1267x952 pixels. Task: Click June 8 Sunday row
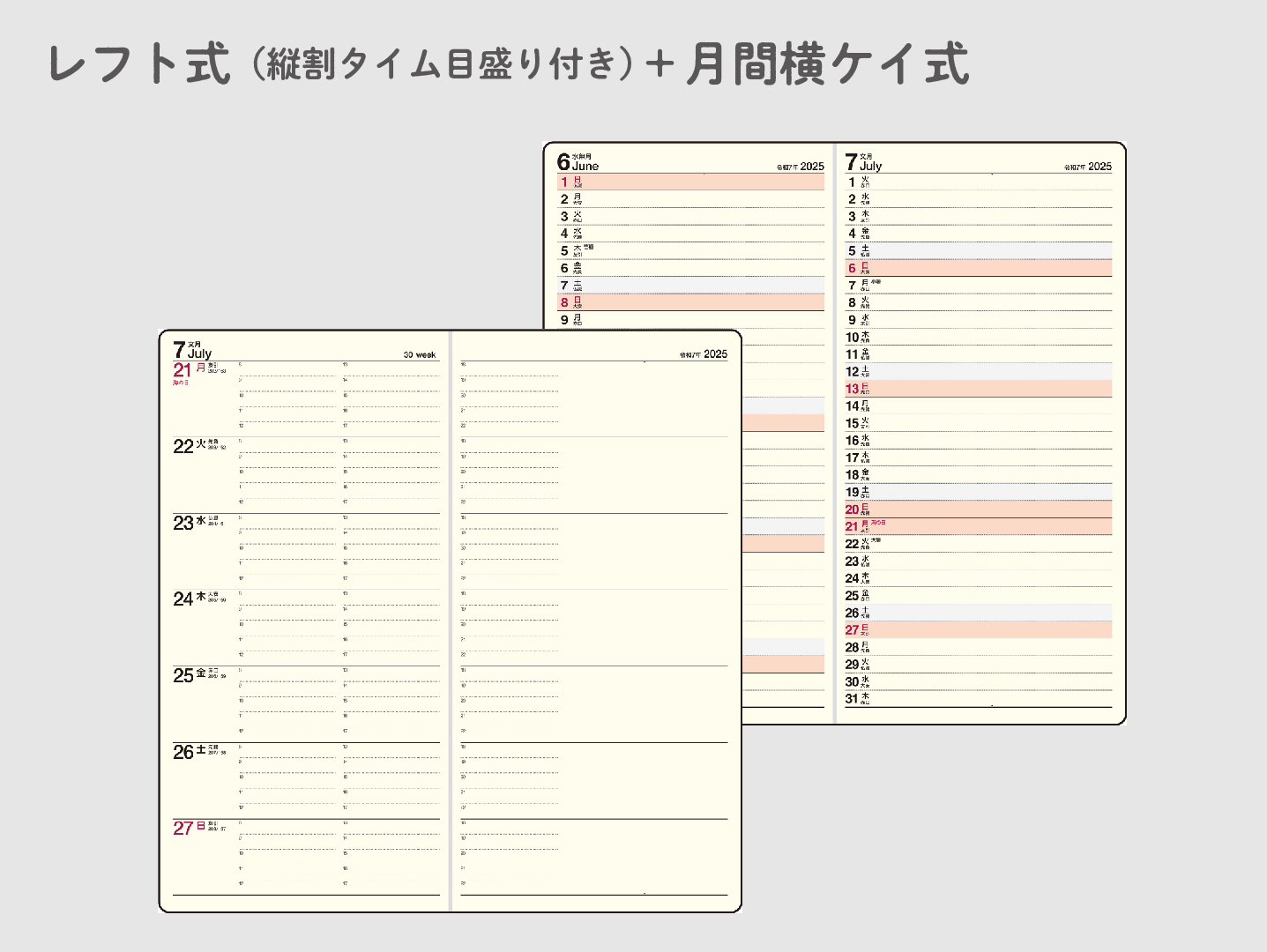click(x=690, y=302)
